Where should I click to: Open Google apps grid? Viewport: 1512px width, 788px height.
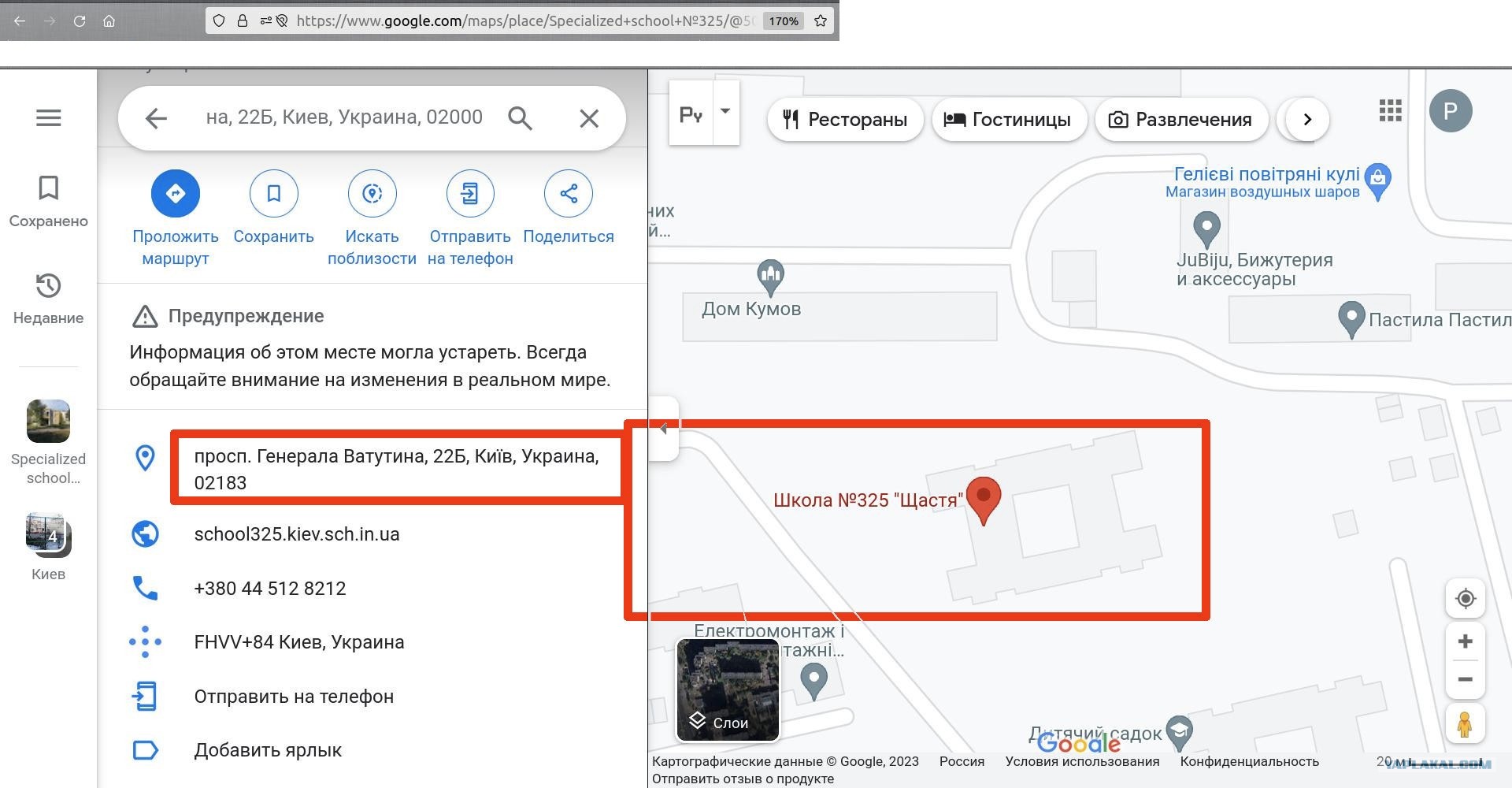pyautogui.click(x=1391, y=110)
